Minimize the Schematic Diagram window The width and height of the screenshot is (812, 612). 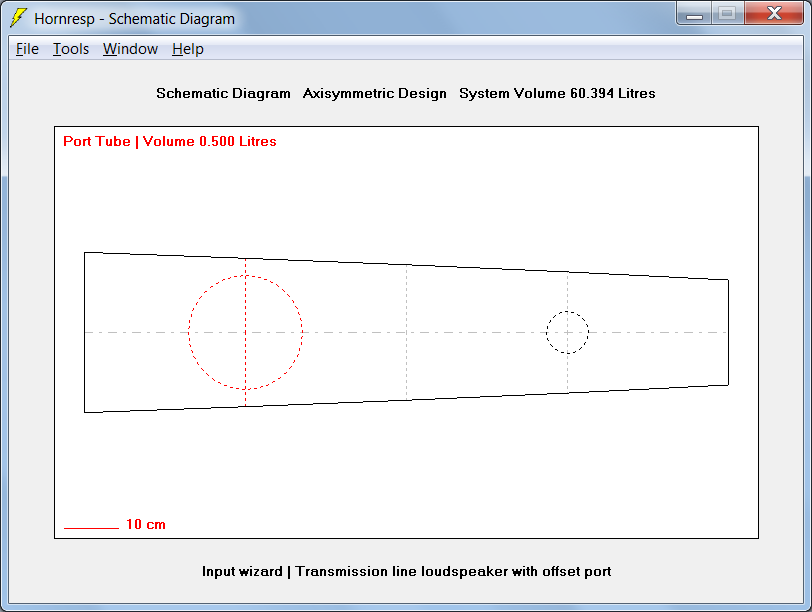(x=694, y=13)
